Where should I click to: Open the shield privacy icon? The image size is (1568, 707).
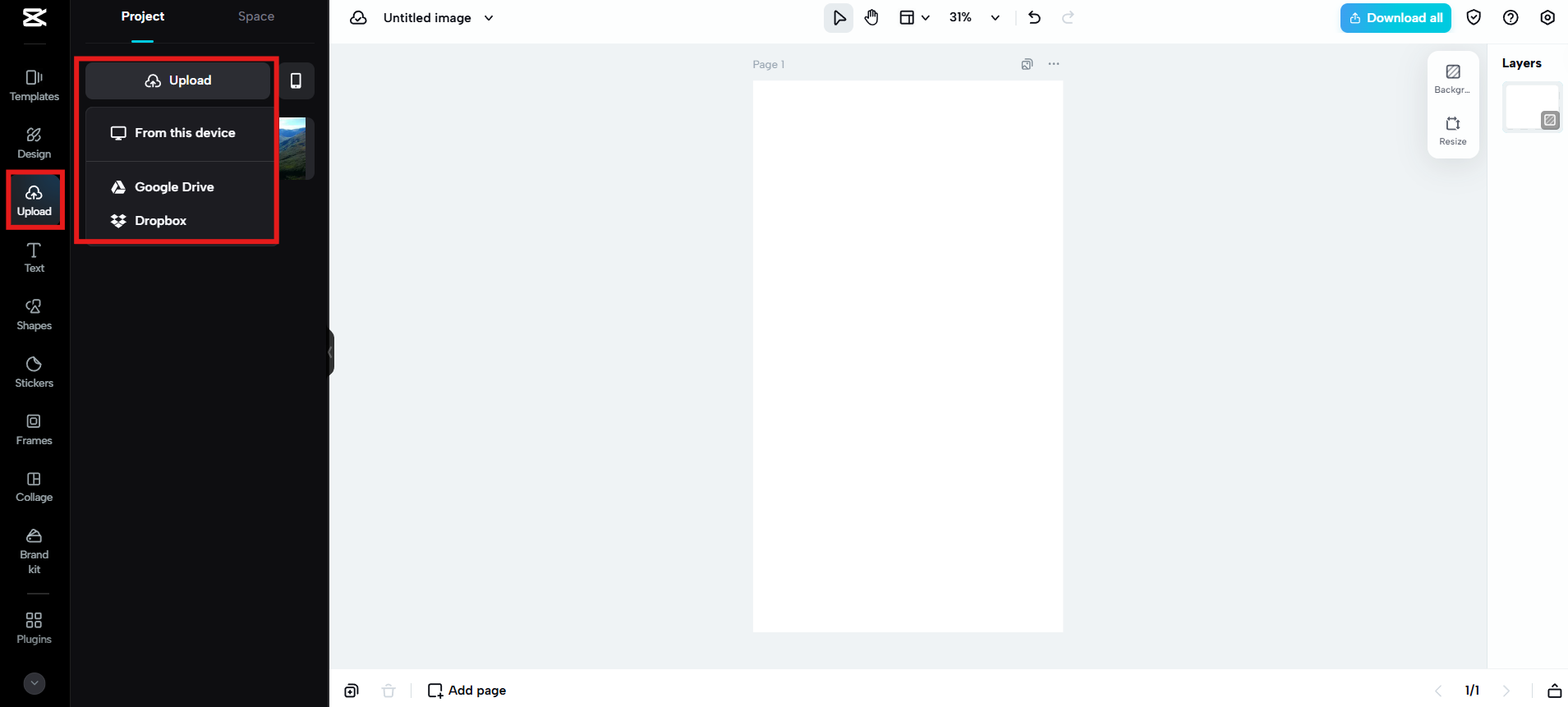click(x=1474, y=18)
